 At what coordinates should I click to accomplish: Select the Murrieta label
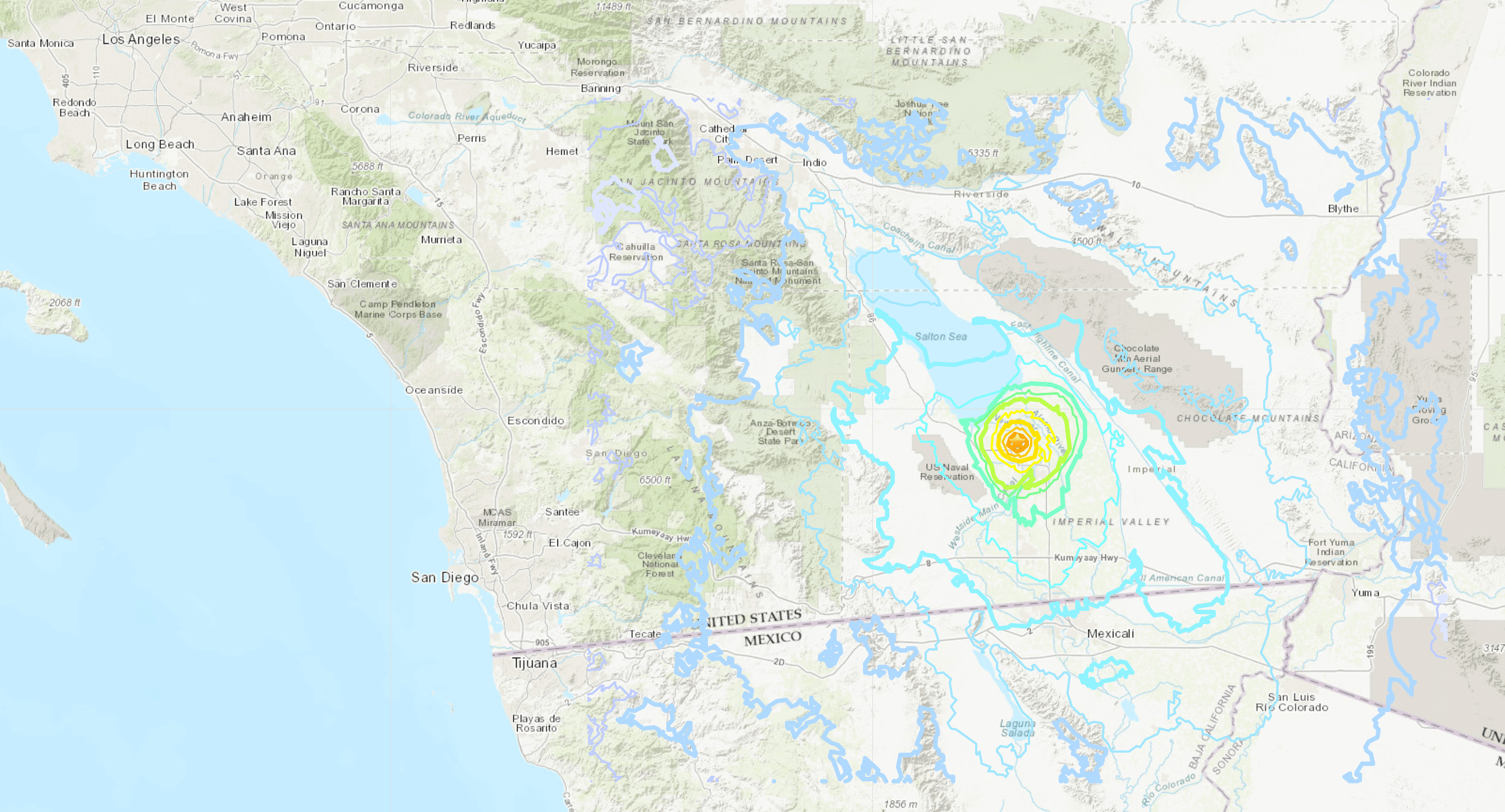(x=441, y=240)
